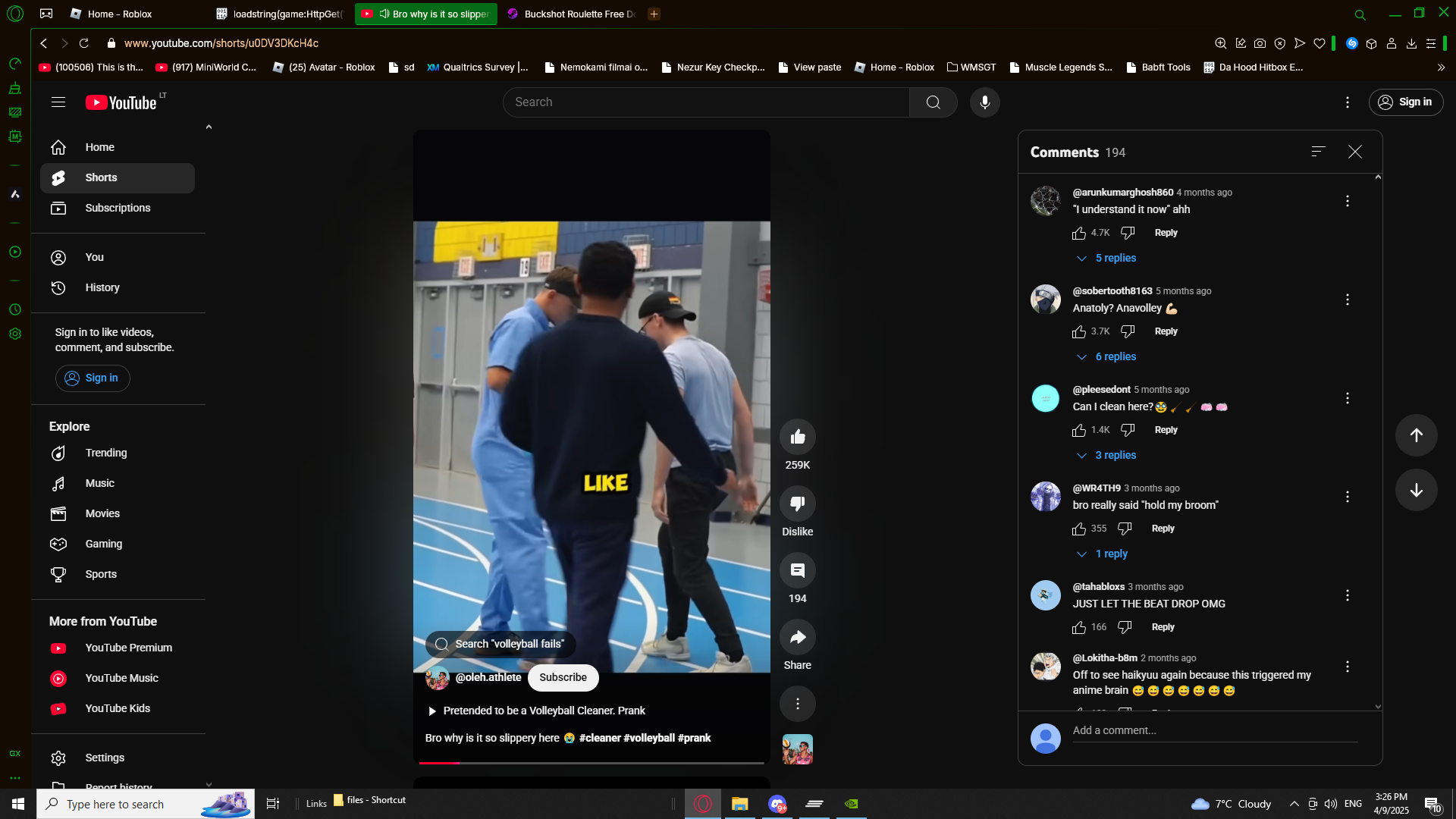Open the volume control in system tray
This screenshot has width=1456, height=819.
pos(1330,804)
